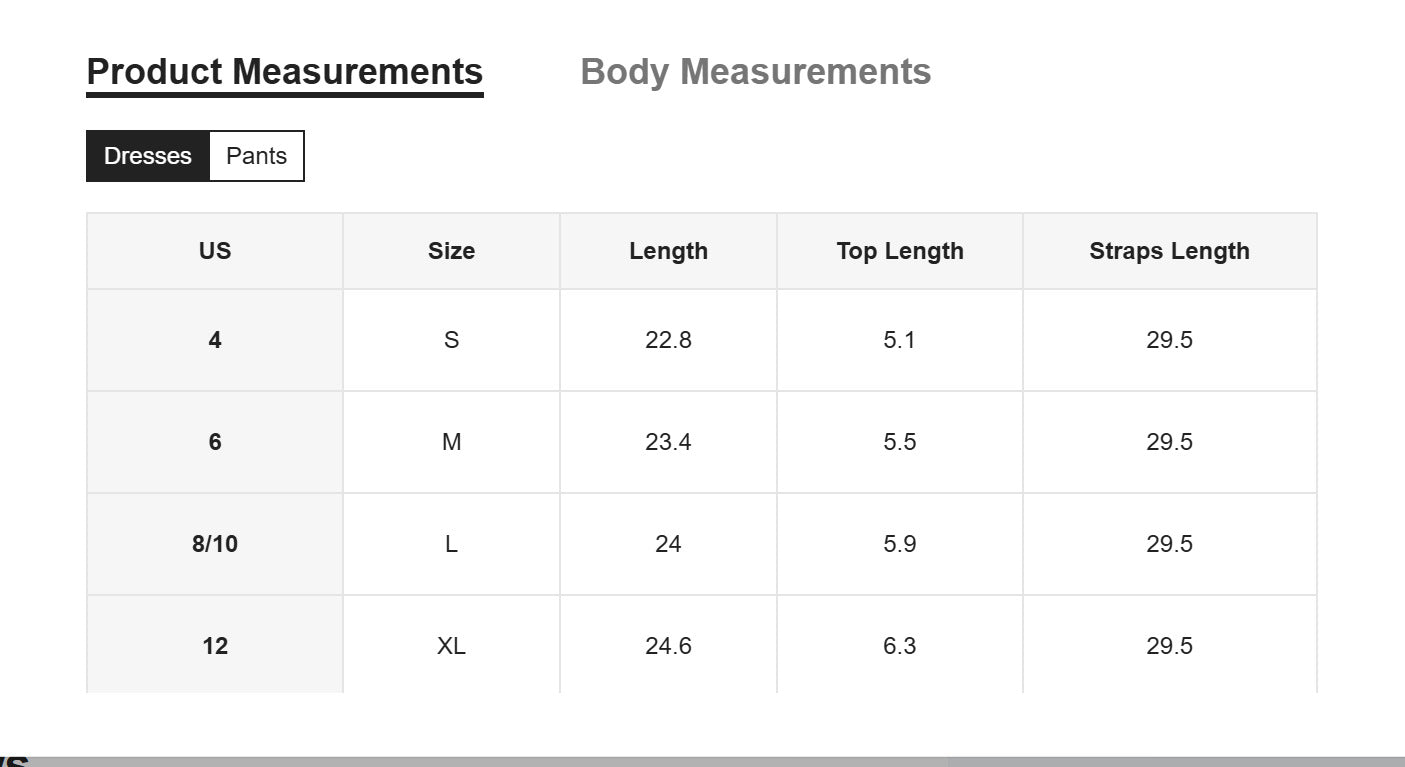
Task: Click the US size 4 row header
Action: coord(215,340)
